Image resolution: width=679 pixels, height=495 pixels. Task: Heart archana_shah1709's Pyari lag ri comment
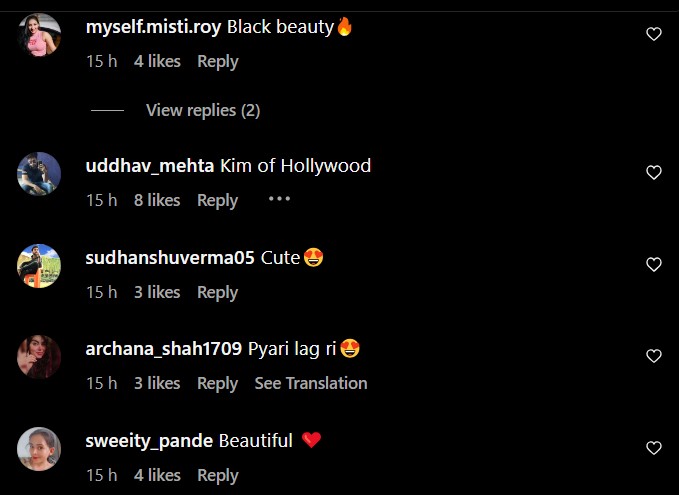pos(653,356)
